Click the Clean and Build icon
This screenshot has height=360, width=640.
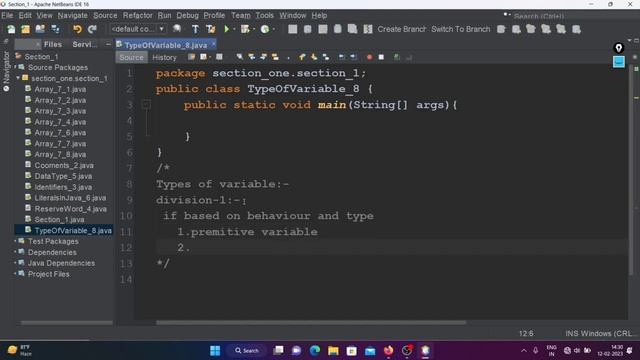210,29
